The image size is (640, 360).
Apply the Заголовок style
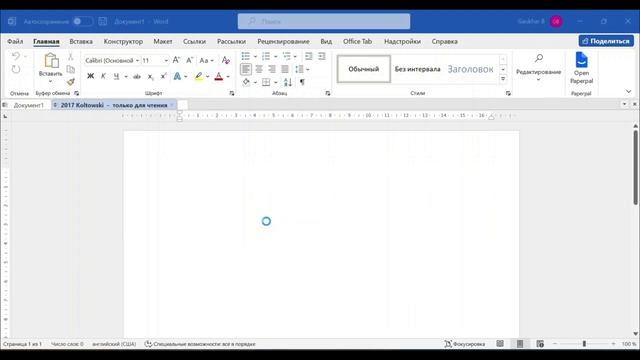point(471,69)
